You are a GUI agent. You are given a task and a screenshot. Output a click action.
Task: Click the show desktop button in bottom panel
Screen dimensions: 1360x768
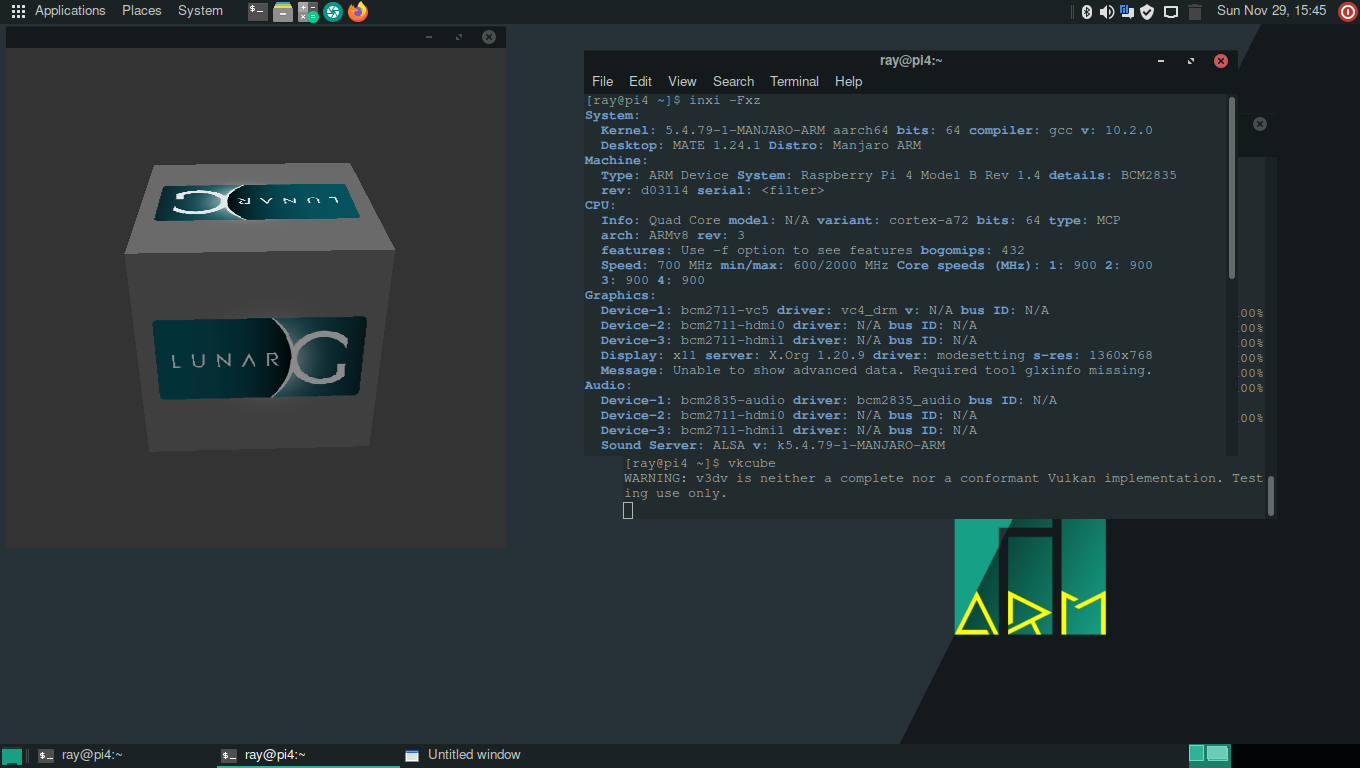pyautogui.click(x=12, y=756)
